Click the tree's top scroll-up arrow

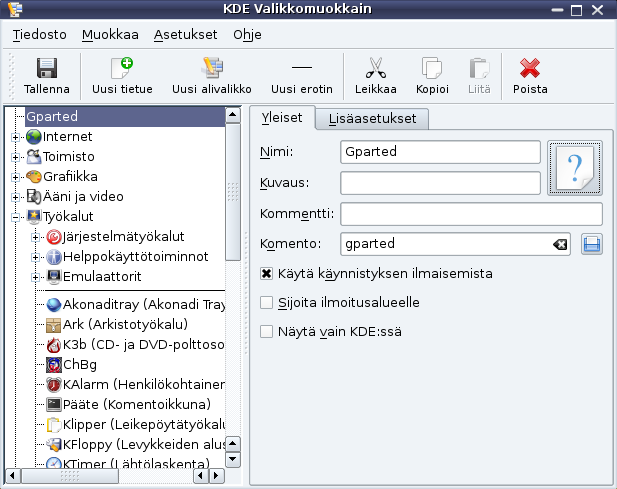[233, 115]
